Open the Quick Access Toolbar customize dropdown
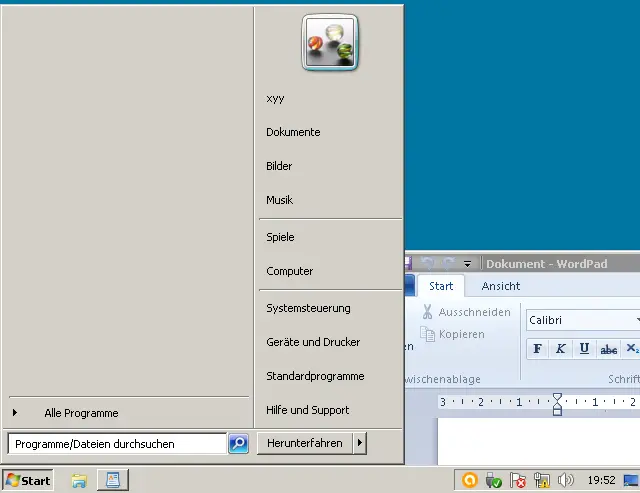 pyautogui.click(x=467, y=264)
